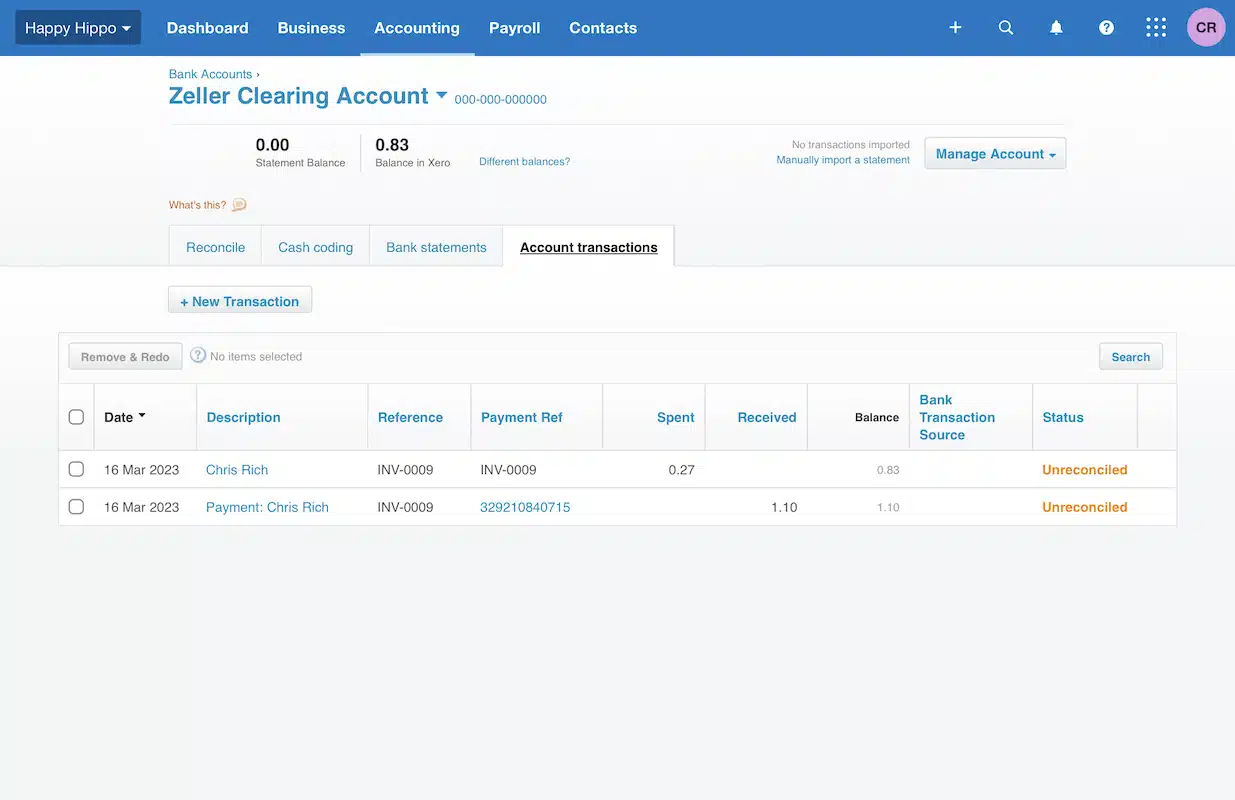Sort by Status column header
The width and height of the screenshot is (1235, 800).
(x=1063, y=417)
